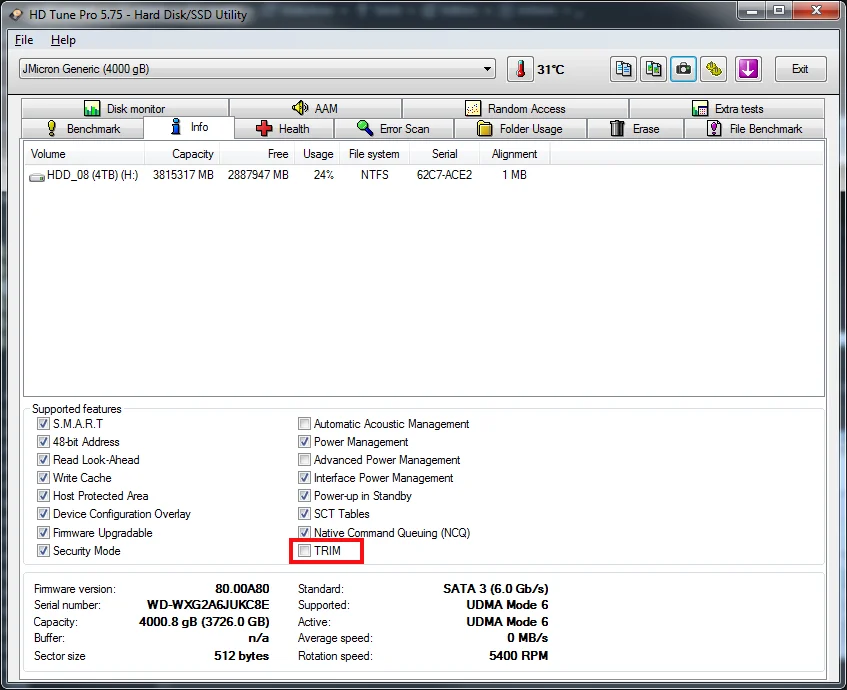Click the 3815317 MB capacity value
Viewport: 847px width, 690px height.
(x=183, y=175)
